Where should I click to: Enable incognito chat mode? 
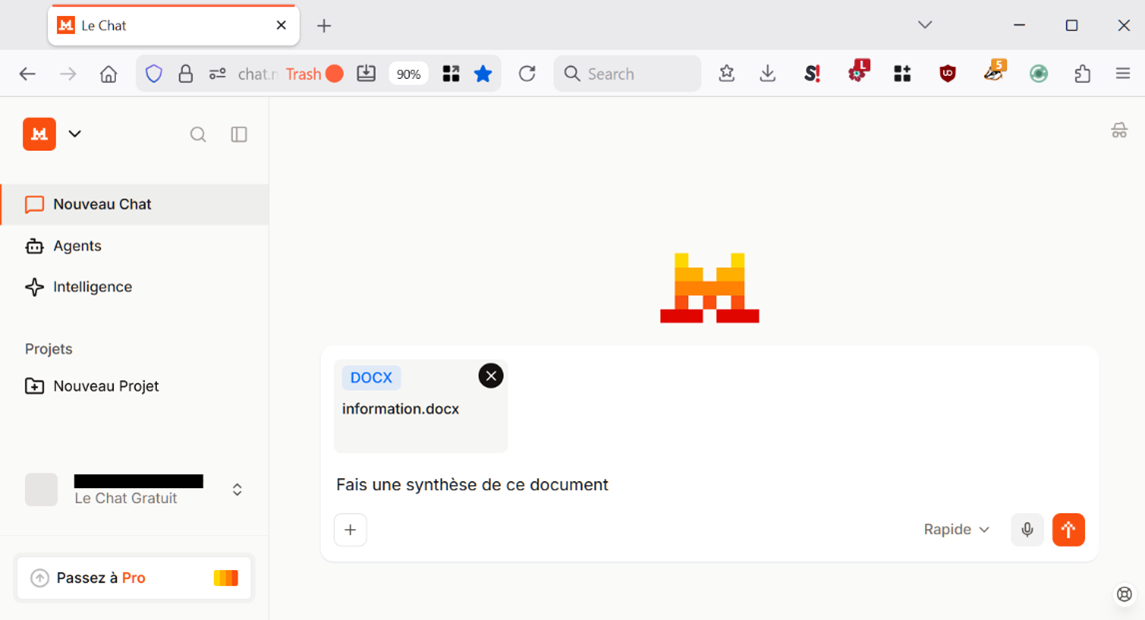point(1119,129)
